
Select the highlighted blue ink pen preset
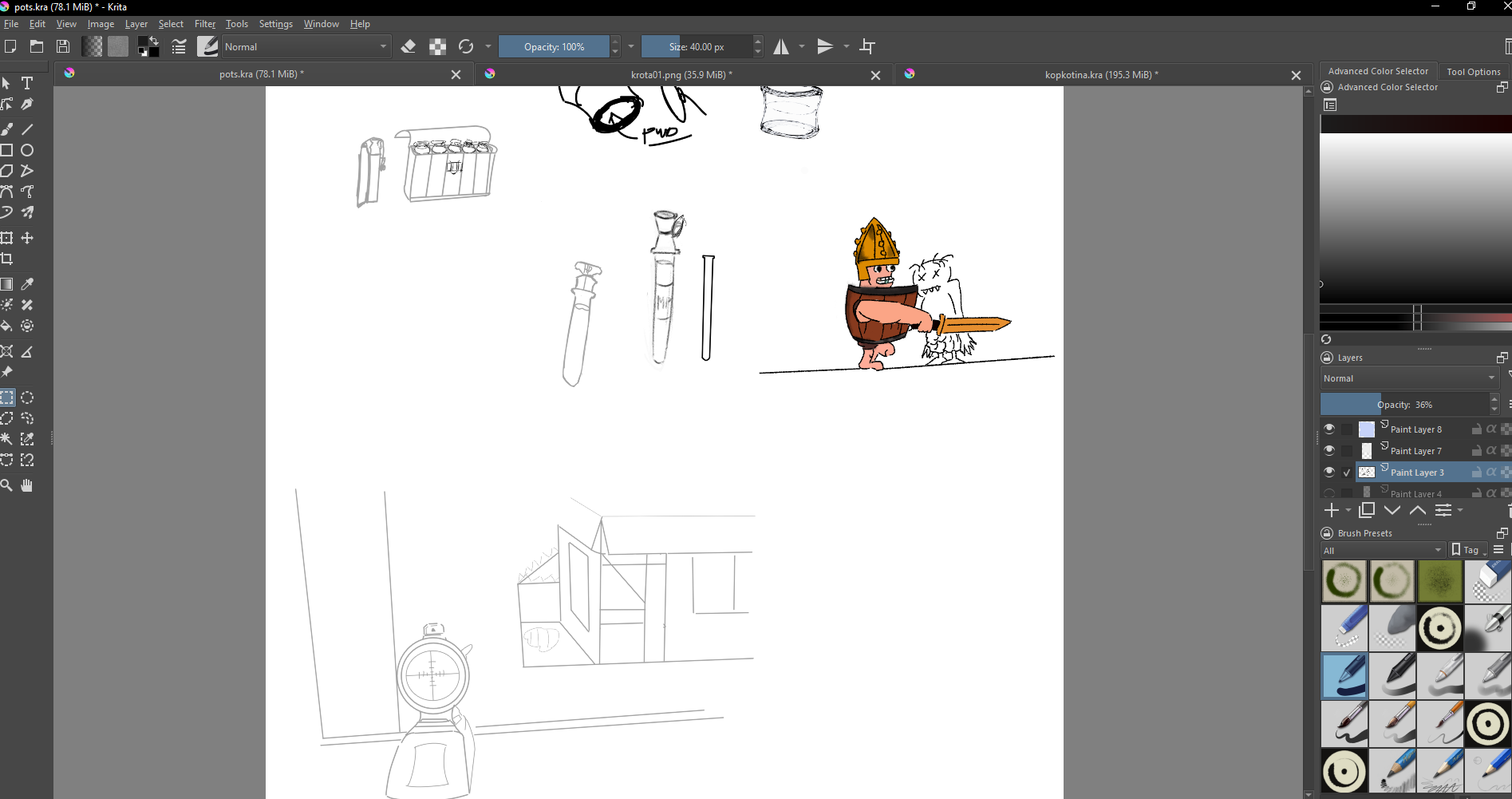click(1344, 676)
